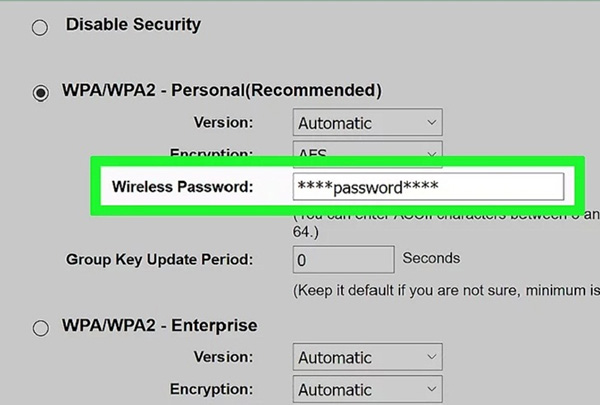The width and height of the screenshot is (600, 405).
Task: Click the Seconds unit text
Action: coord(431,258)
